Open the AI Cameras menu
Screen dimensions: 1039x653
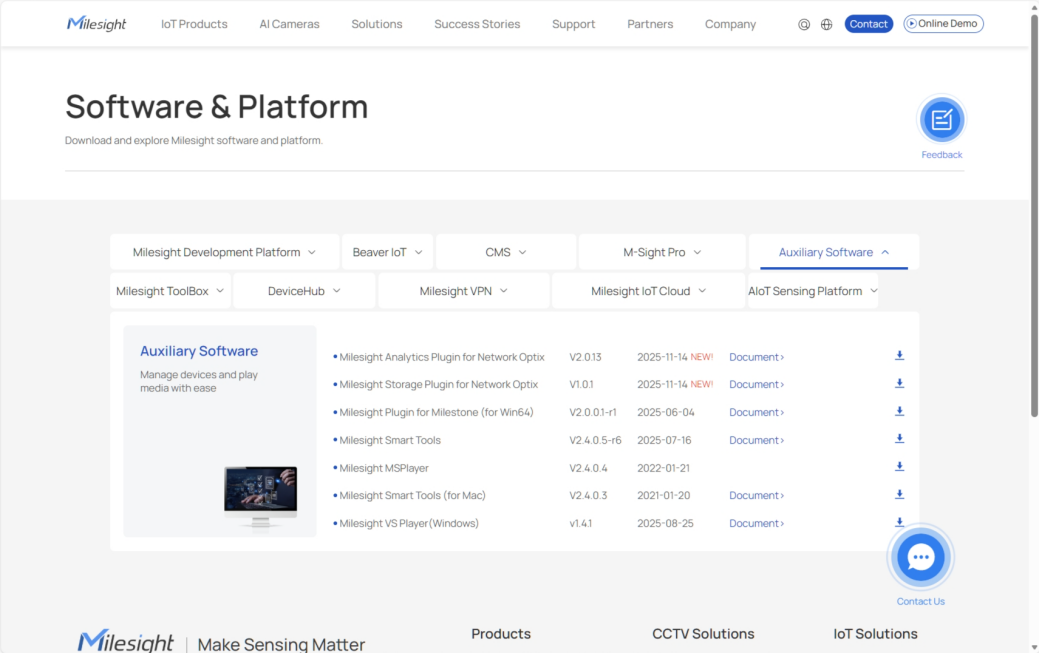[x=289, y=24]
